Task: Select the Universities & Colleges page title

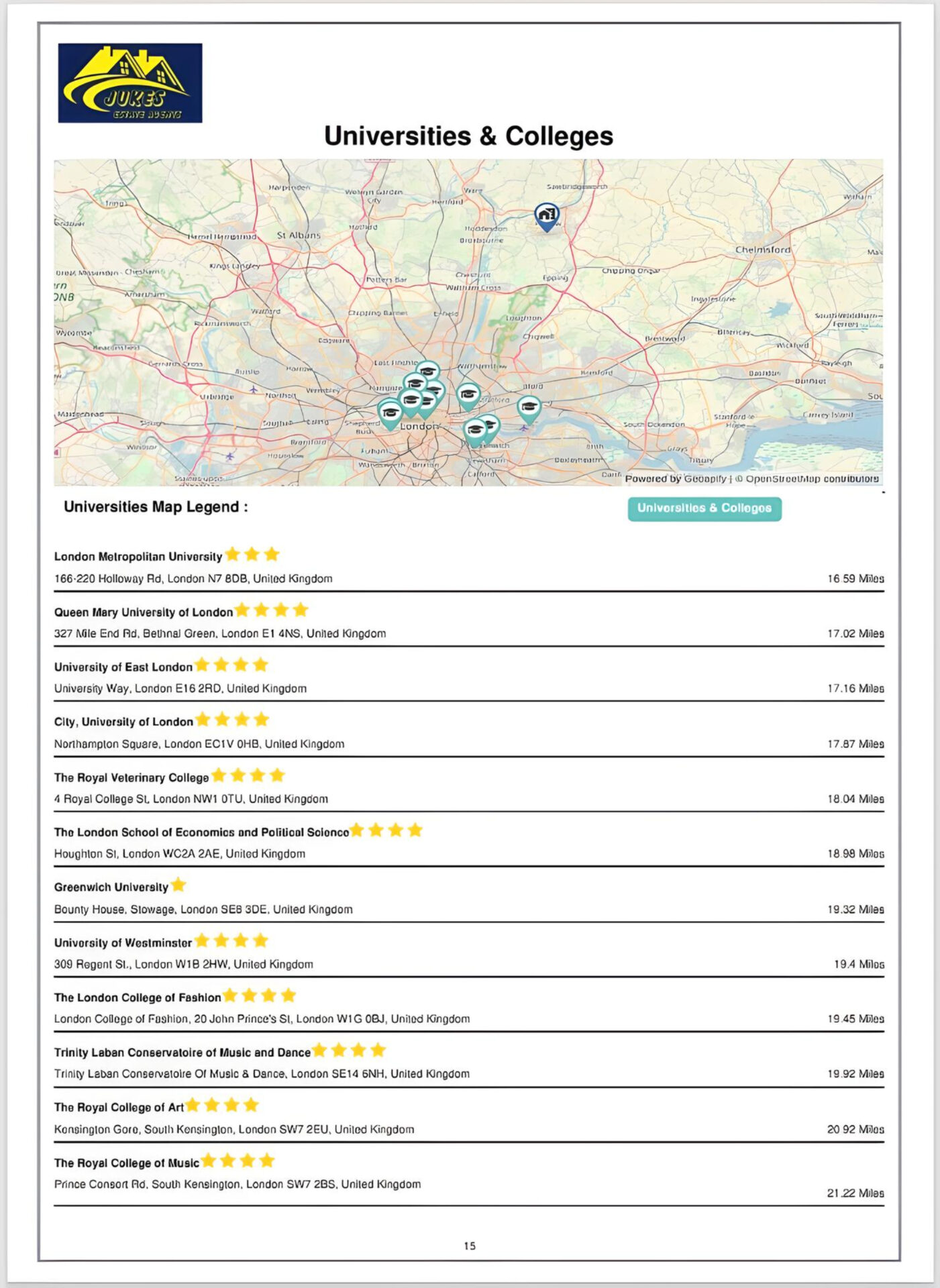Action: 468,136
